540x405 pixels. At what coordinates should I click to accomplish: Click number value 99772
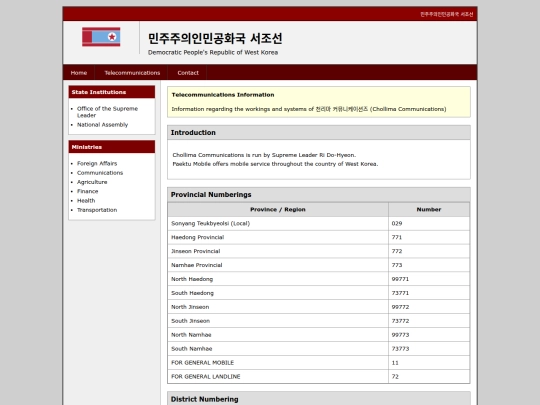(x=400, y=307)
